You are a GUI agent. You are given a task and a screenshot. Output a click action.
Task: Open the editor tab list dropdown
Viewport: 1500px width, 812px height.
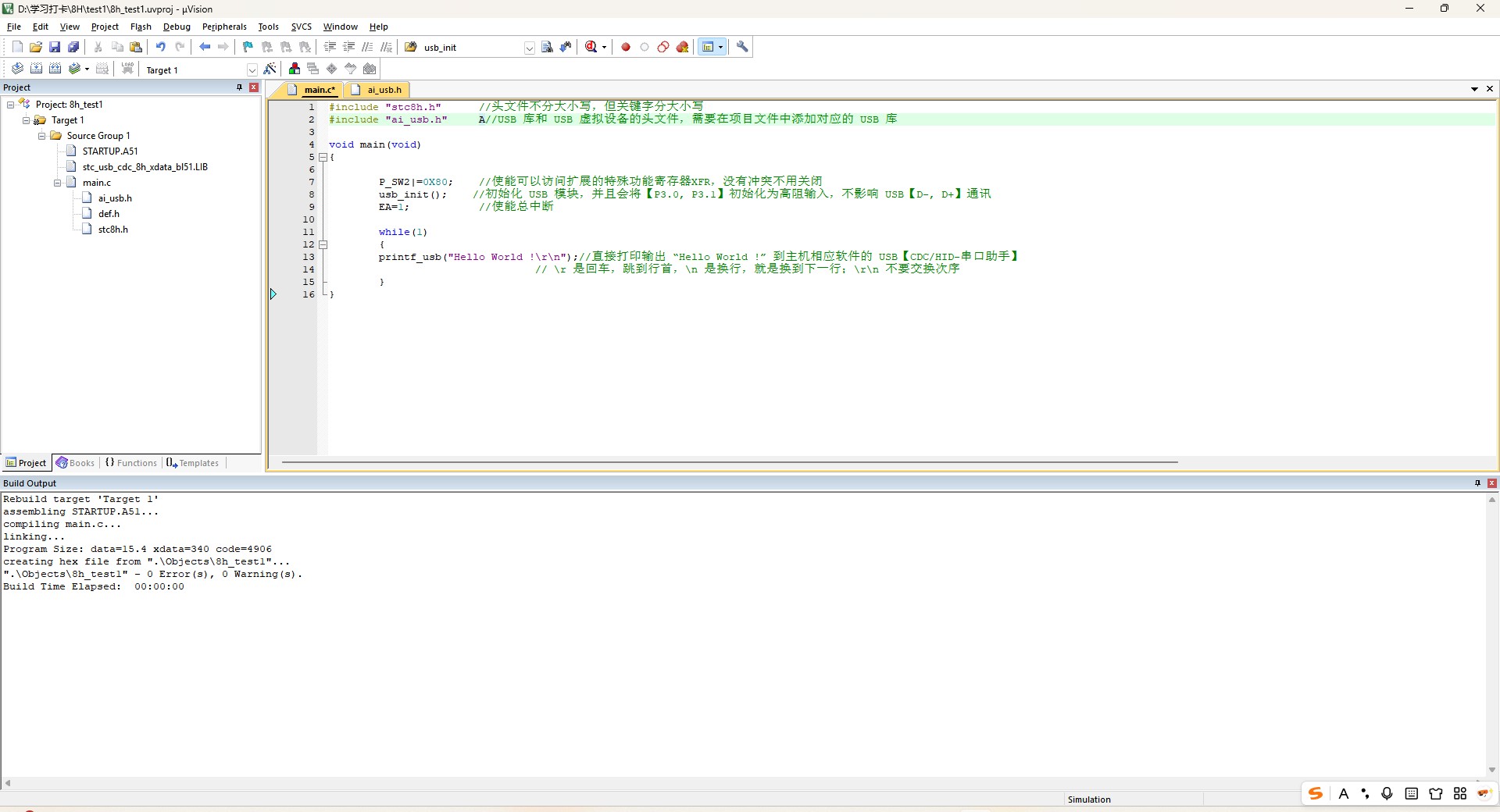pos(1474,89)
